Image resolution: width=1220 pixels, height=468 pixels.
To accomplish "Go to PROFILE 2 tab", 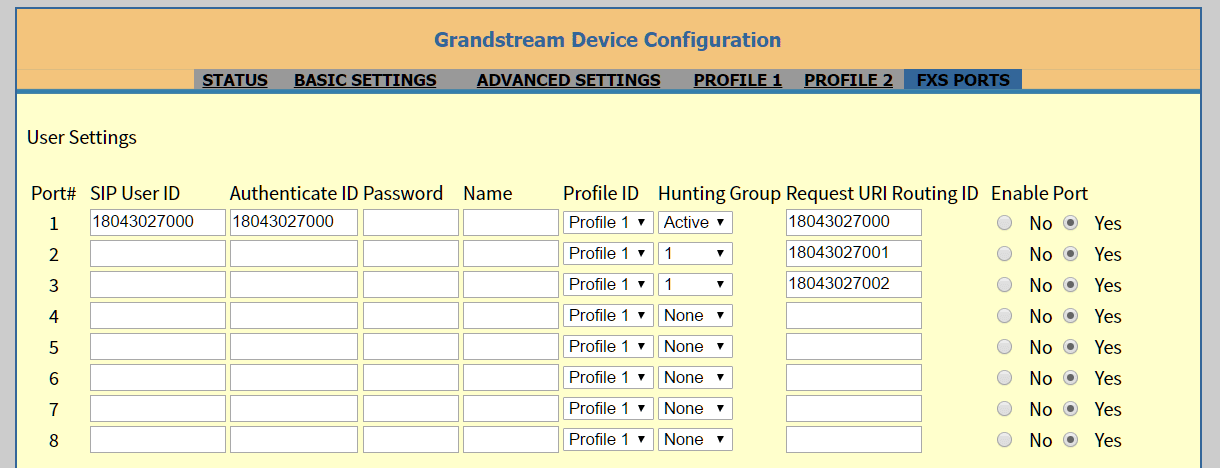I will pos(848,80).
